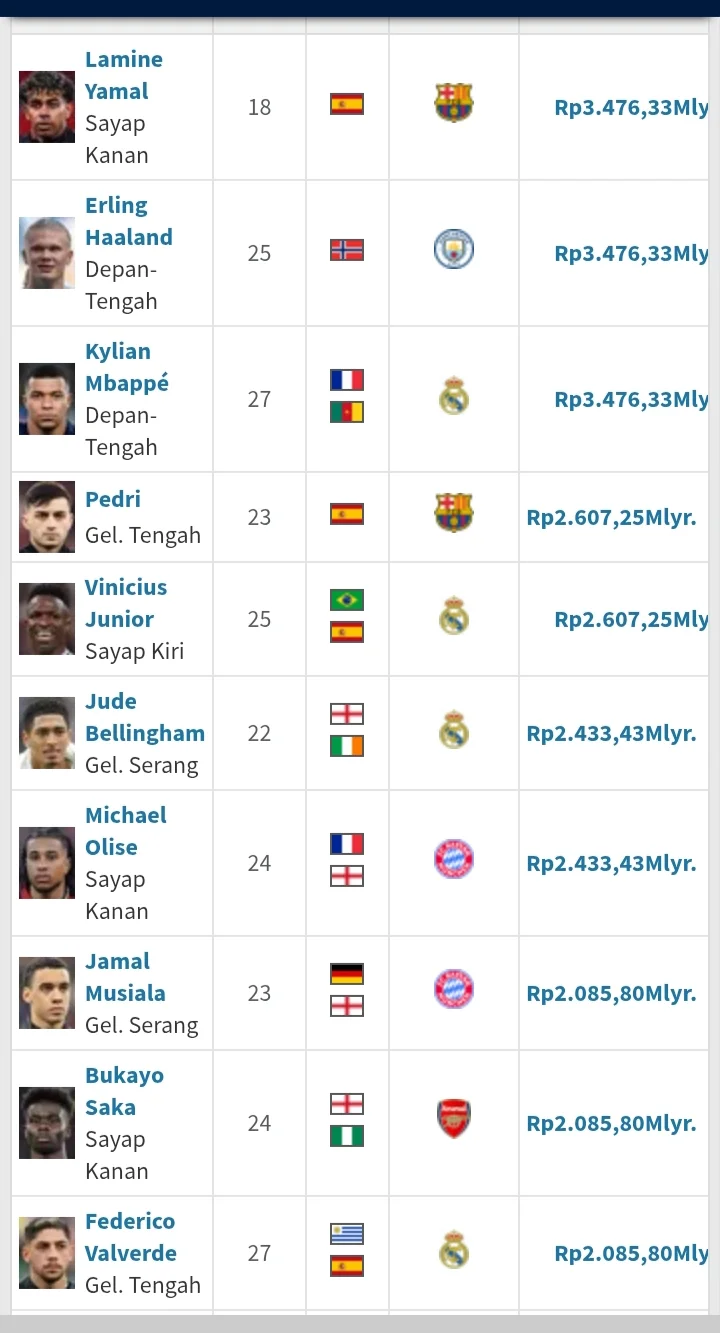Open the Michael Olise name link
The height and width of the screenshot is (1333, 720).
pyautogui.click(x=125, y=831)
